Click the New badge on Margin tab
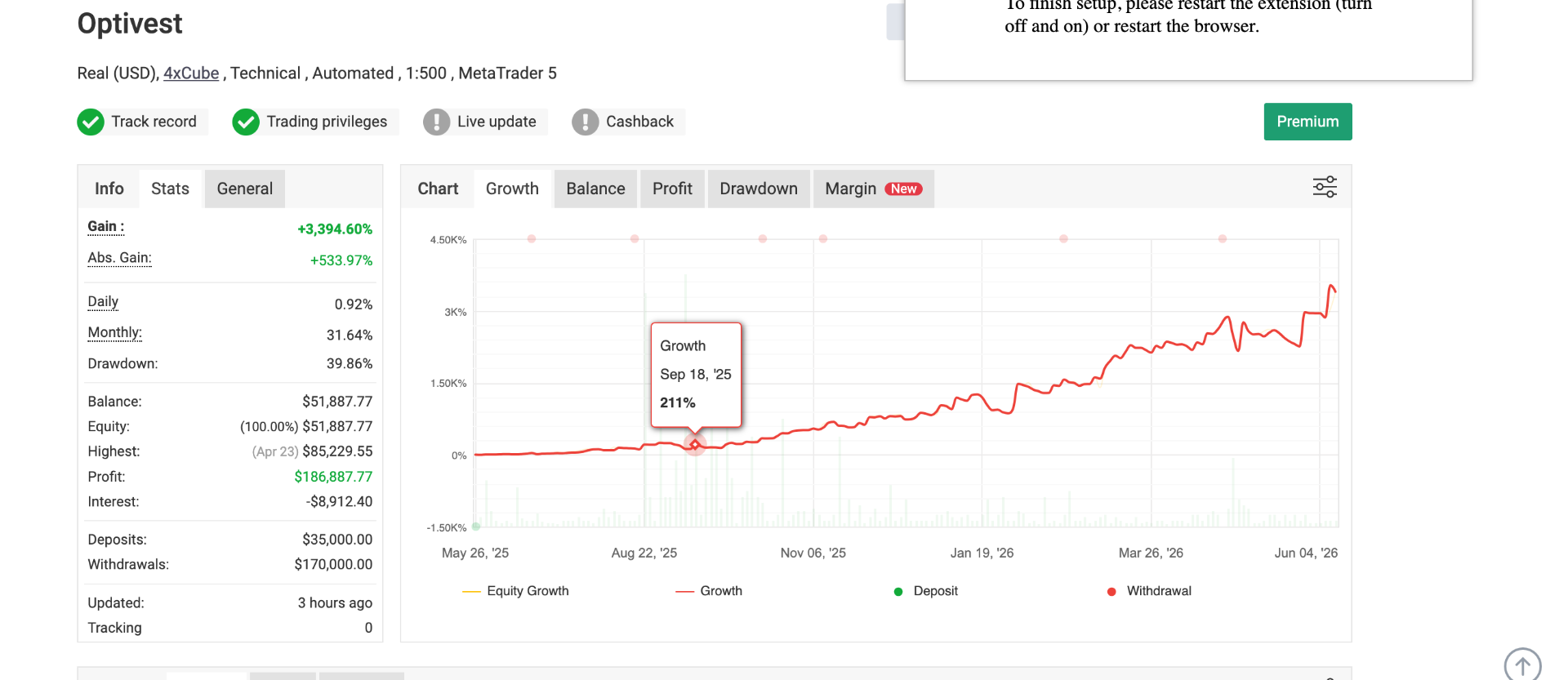Screen dimensions: 1568x680 tap(903, 189)
